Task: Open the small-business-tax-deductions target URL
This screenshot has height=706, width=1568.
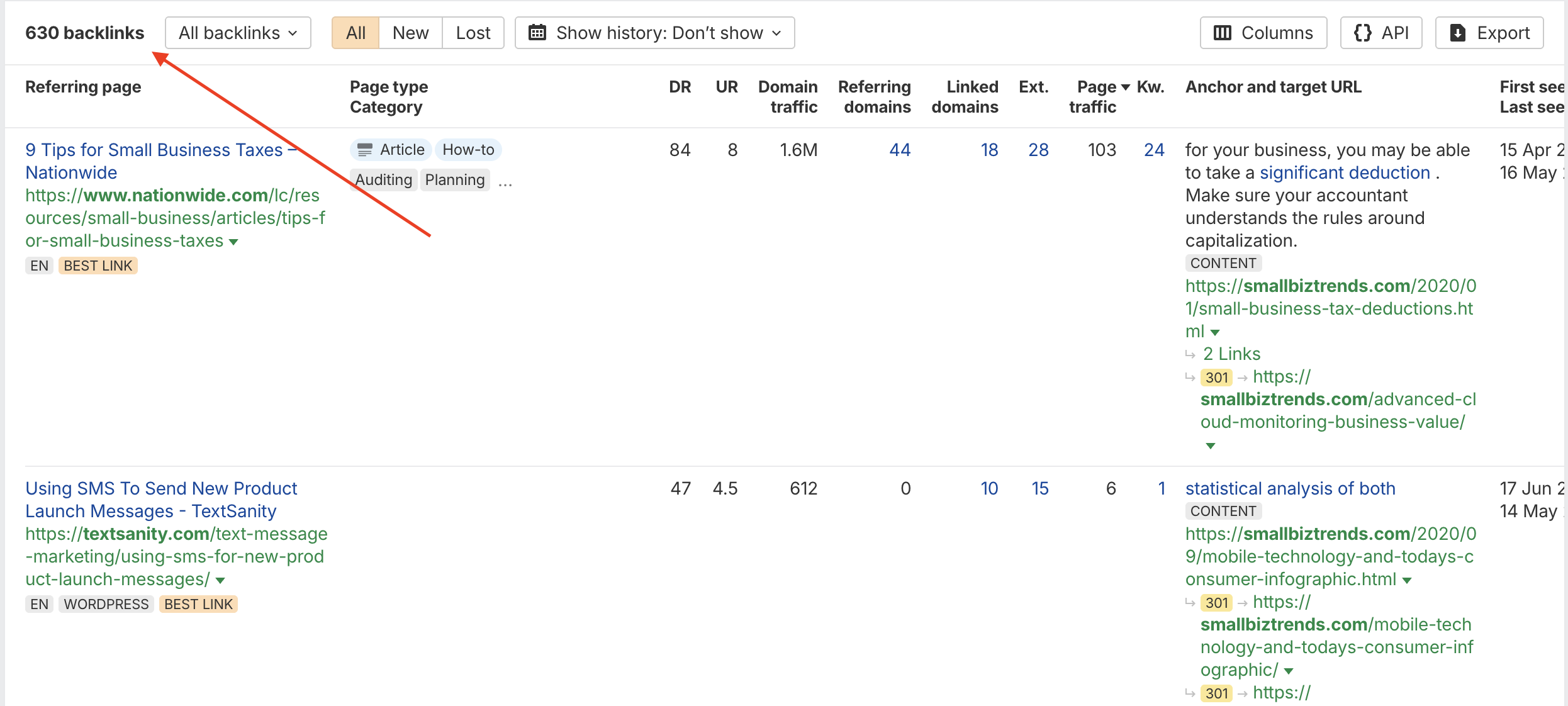Action: click(1331, 308)
